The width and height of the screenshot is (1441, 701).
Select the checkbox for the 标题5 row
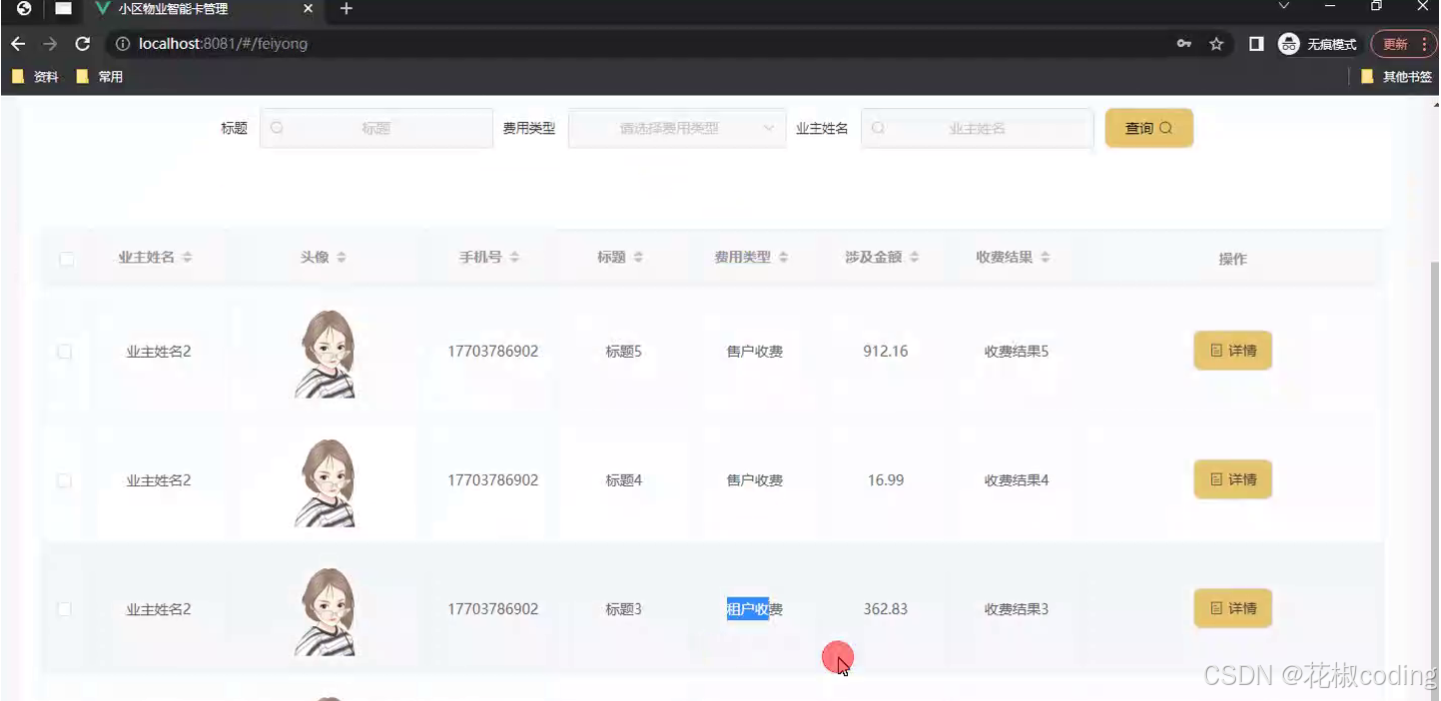pyautogui.click(x=65, y=352)
